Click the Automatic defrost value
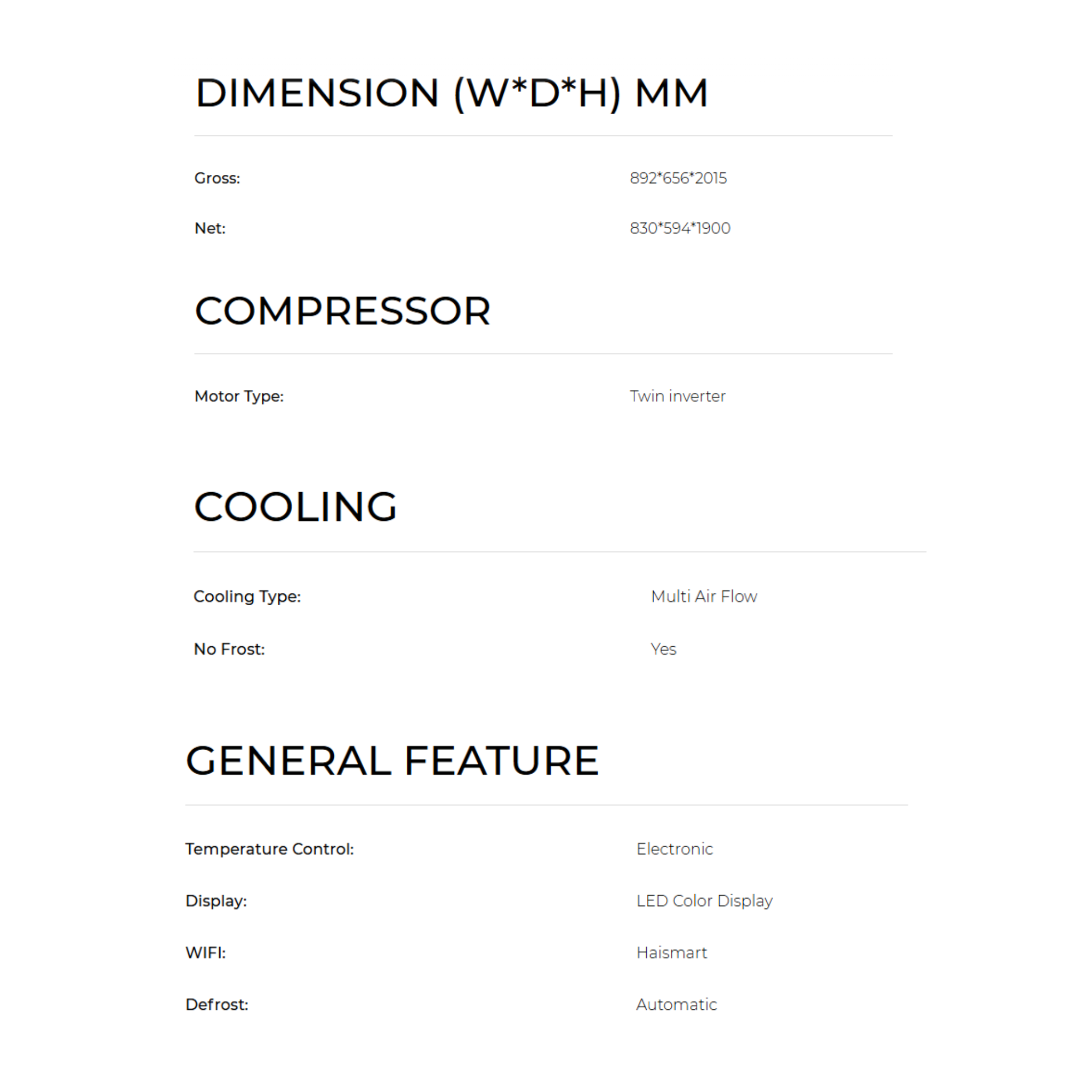 (676, 1005)
